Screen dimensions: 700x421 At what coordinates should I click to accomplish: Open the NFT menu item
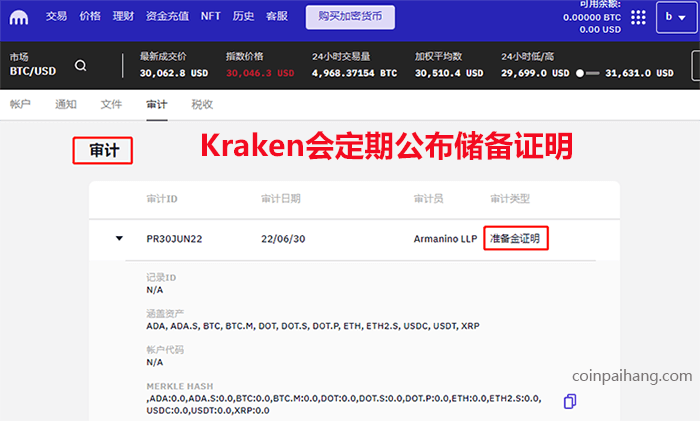pyautogui.click(x=211, y=17)
